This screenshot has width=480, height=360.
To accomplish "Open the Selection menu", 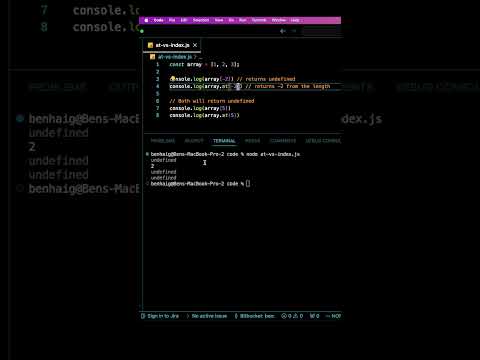I will coord(201,20).
